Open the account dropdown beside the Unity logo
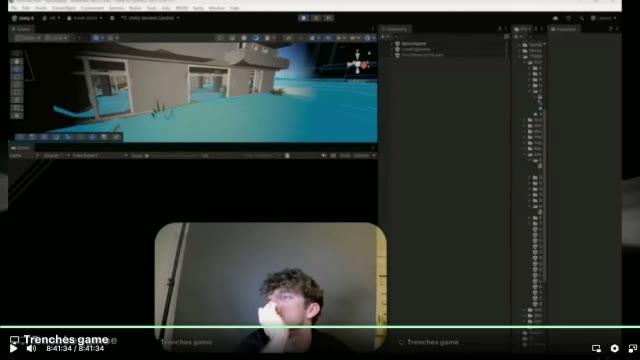Viewport: 640px width, 360px height. 52,18
